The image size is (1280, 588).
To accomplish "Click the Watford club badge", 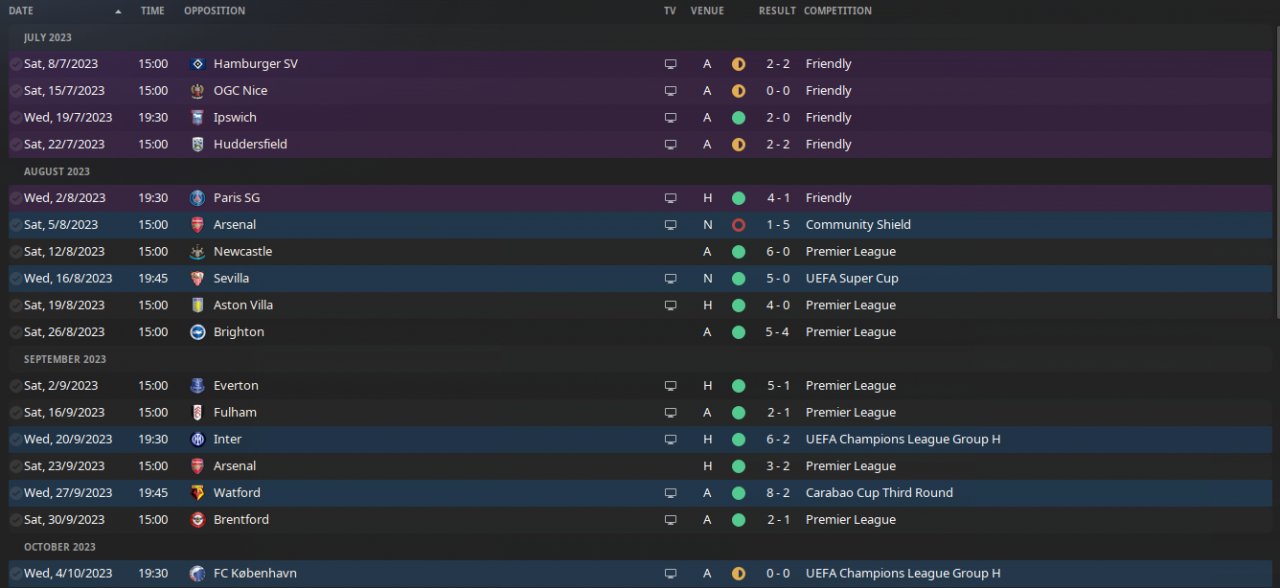I will pyautogui.click(x=198, y=493).
